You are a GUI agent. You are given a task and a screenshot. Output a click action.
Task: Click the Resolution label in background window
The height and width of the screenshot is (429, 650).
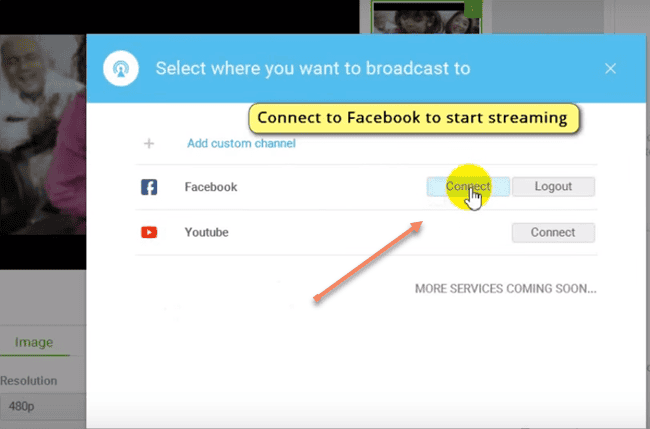[x=29, y=381]
